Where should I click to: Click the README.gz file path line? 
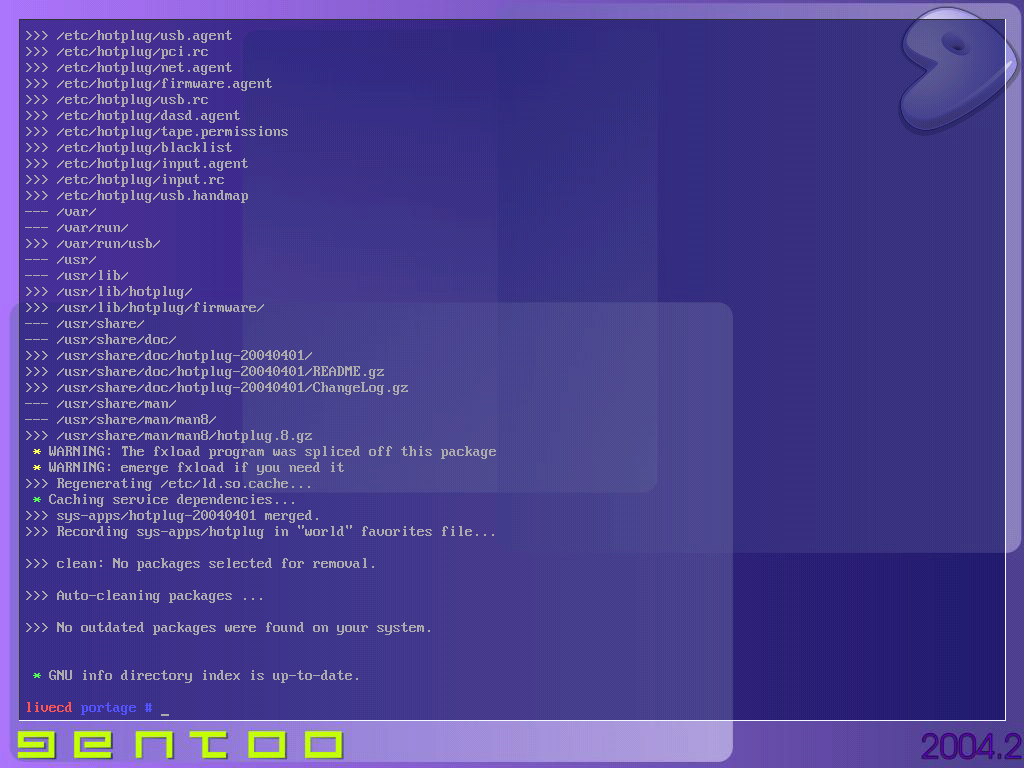[204, 372]
